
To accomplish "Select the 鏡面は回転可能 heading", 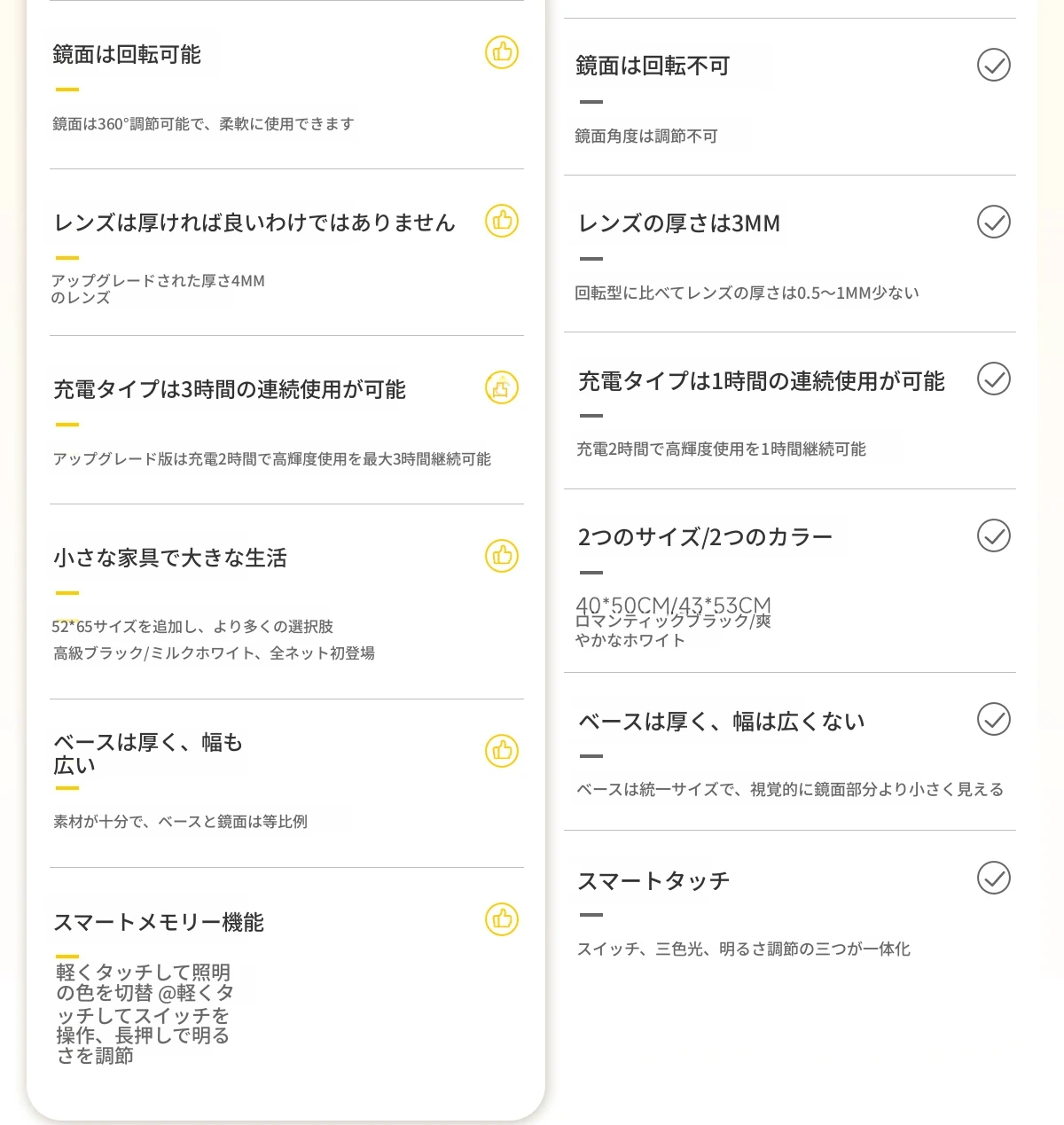I will (127, 55).
